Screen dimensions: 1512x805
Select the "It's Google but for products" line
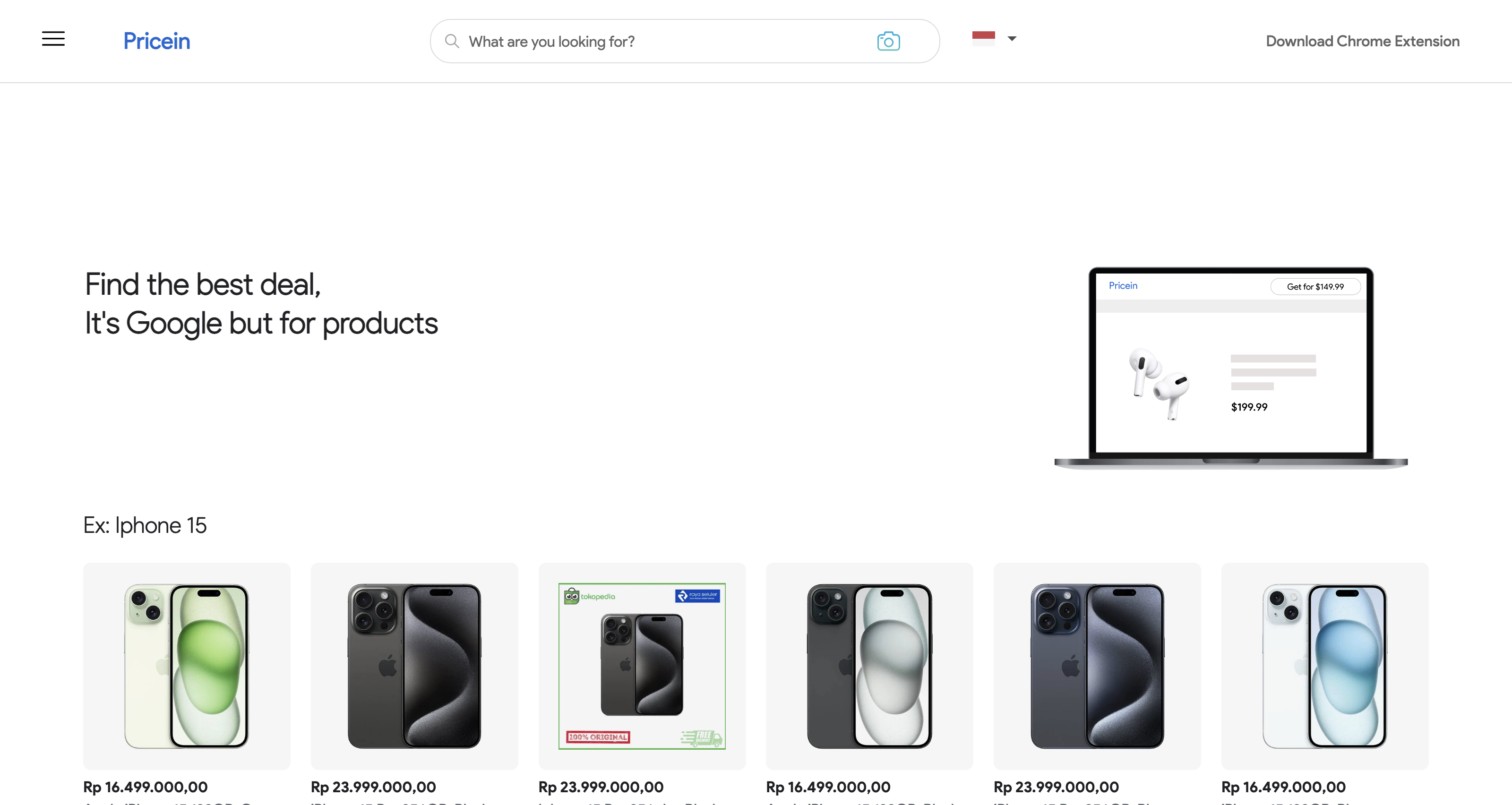click(x=261, y=323)
